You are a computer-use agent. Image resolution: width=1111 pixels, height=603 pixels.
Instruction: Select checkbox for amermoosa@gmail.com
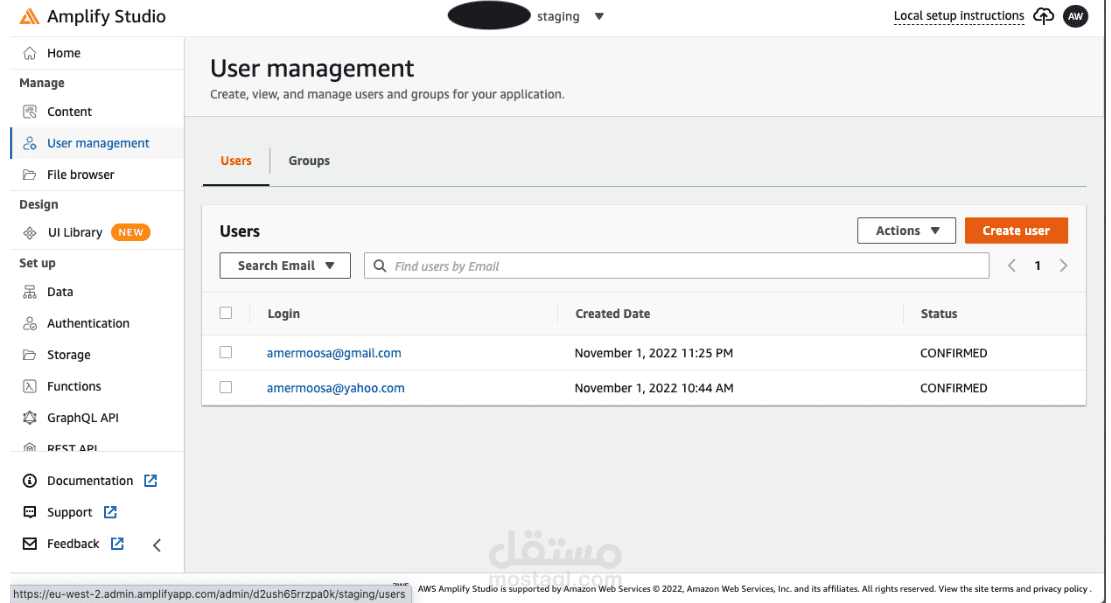pyautogui.click(x=226, y=352)
